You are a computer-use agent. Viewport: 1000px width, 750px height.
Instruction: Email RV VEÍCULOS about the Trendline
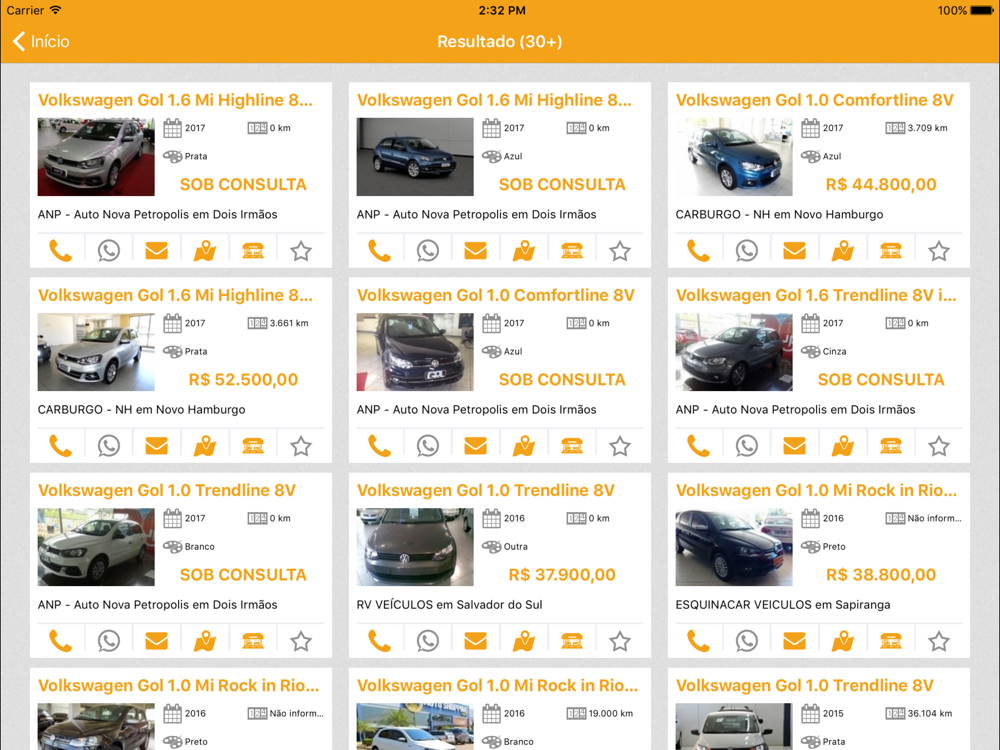475,641
